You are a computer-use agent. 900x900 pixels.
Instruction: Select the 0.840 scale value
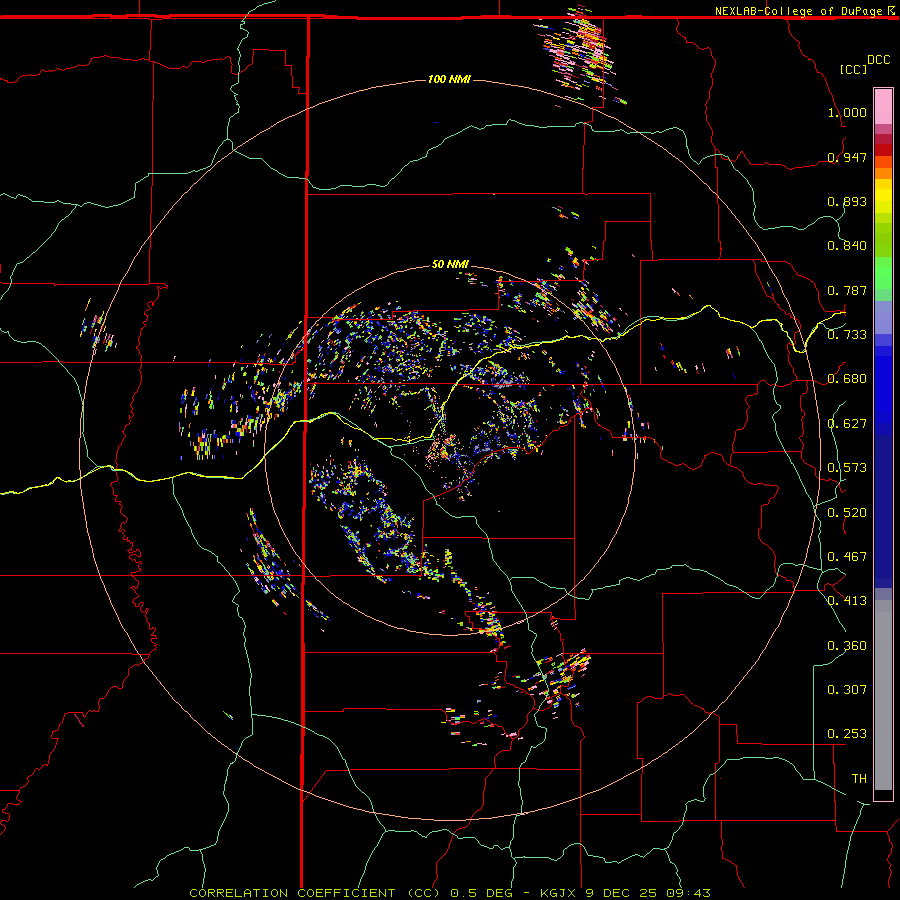[x=847, y=246]
